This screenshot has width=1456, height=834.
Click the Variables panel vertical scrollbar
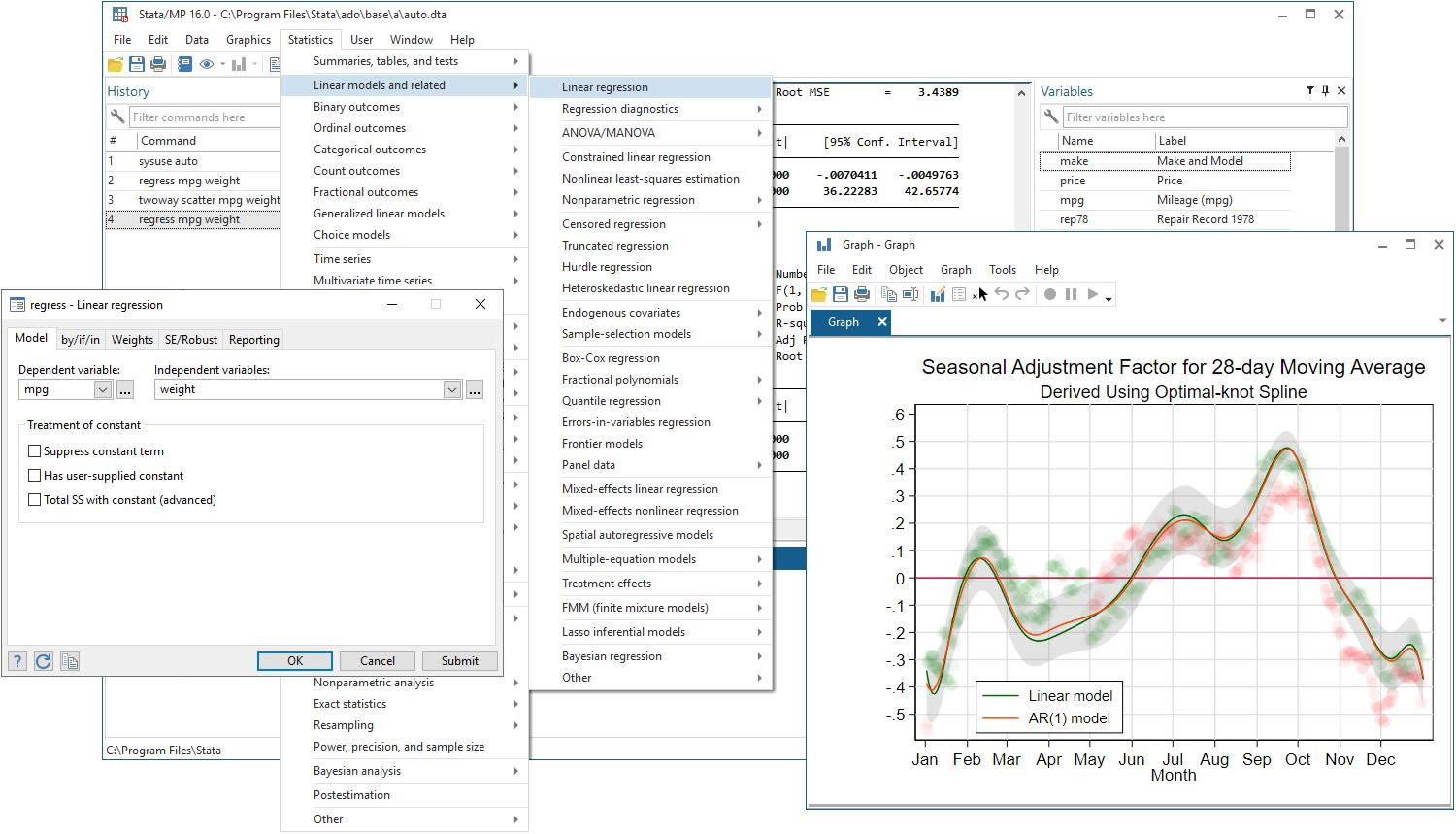(x=1342, y=184)
